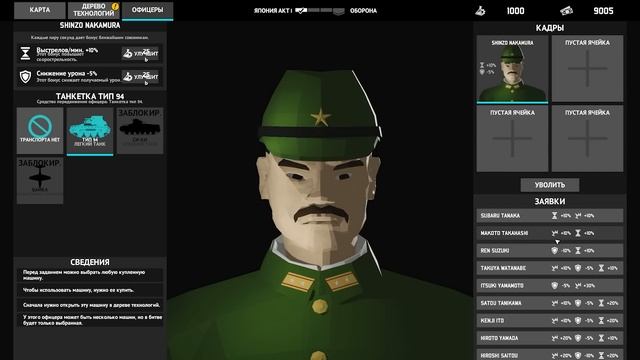This screenshot has width=640, height=360.
Task: Click the locked tank vehicle slot
Action: point(140,131)
